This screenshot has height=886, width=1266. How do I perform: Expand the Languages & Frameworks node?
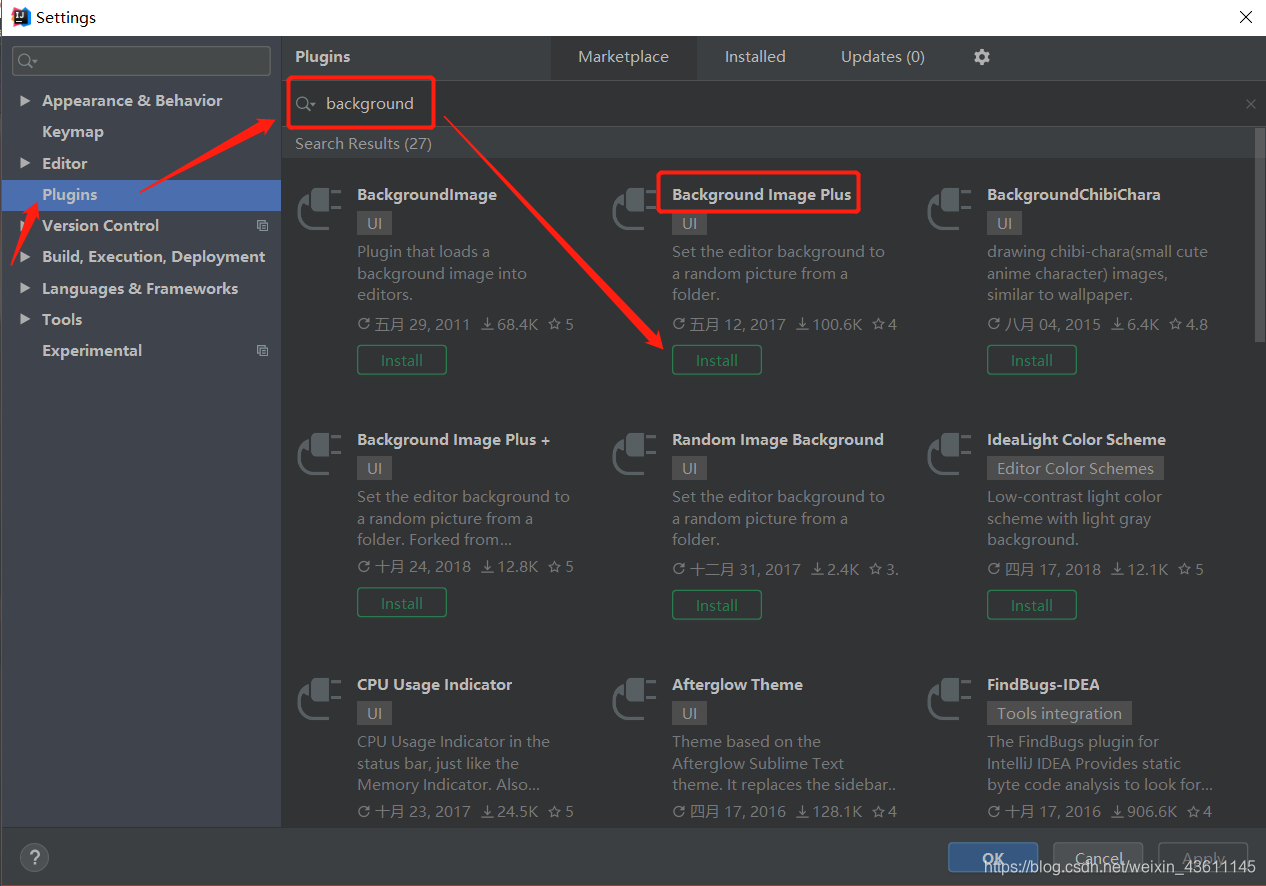coord(25,289)
